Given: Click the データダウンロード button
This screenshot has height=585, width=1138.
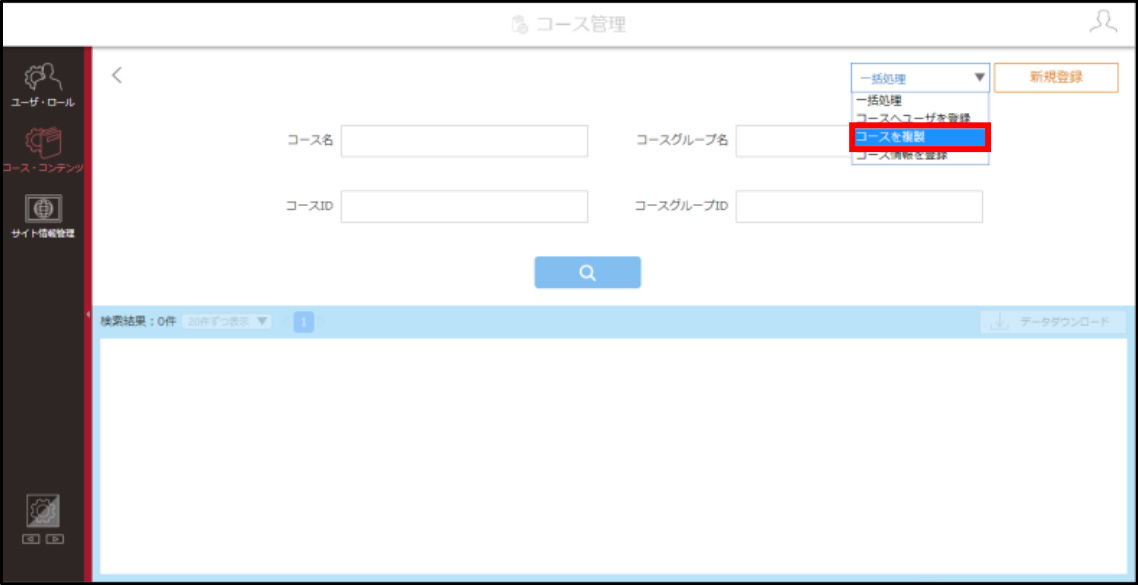Looking at the screenshot, I should pos(1052,322).
